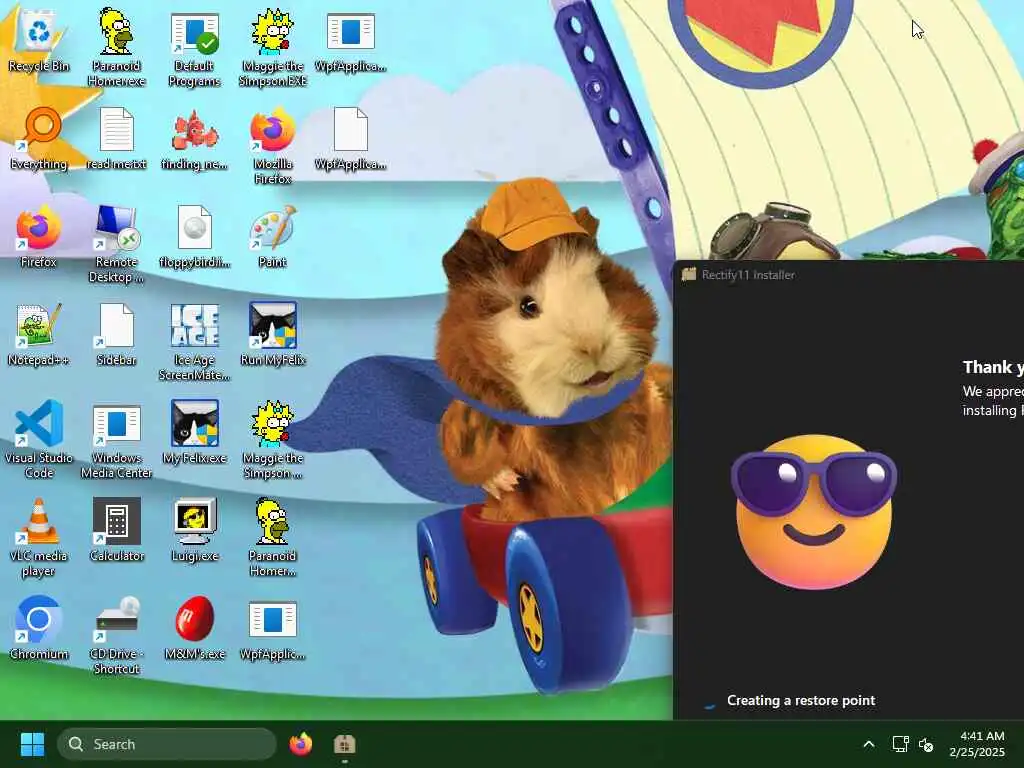Open Remote Desktop shortcut
The height and width of the screenshot is (768, 1024).
(x=116, y=244)
